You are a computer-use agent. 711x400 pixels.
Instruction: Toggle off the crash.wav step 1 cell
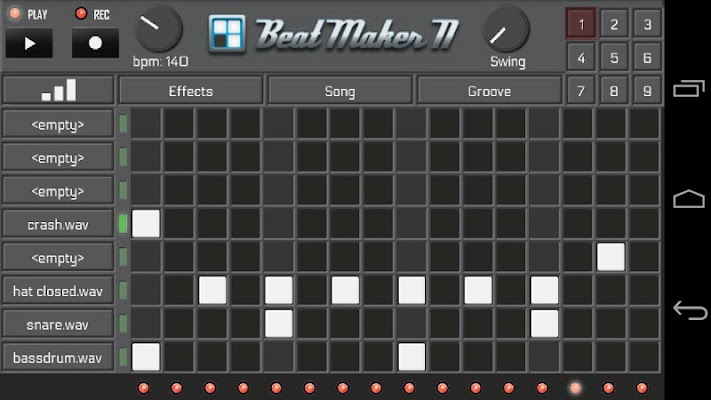(146, 224)
